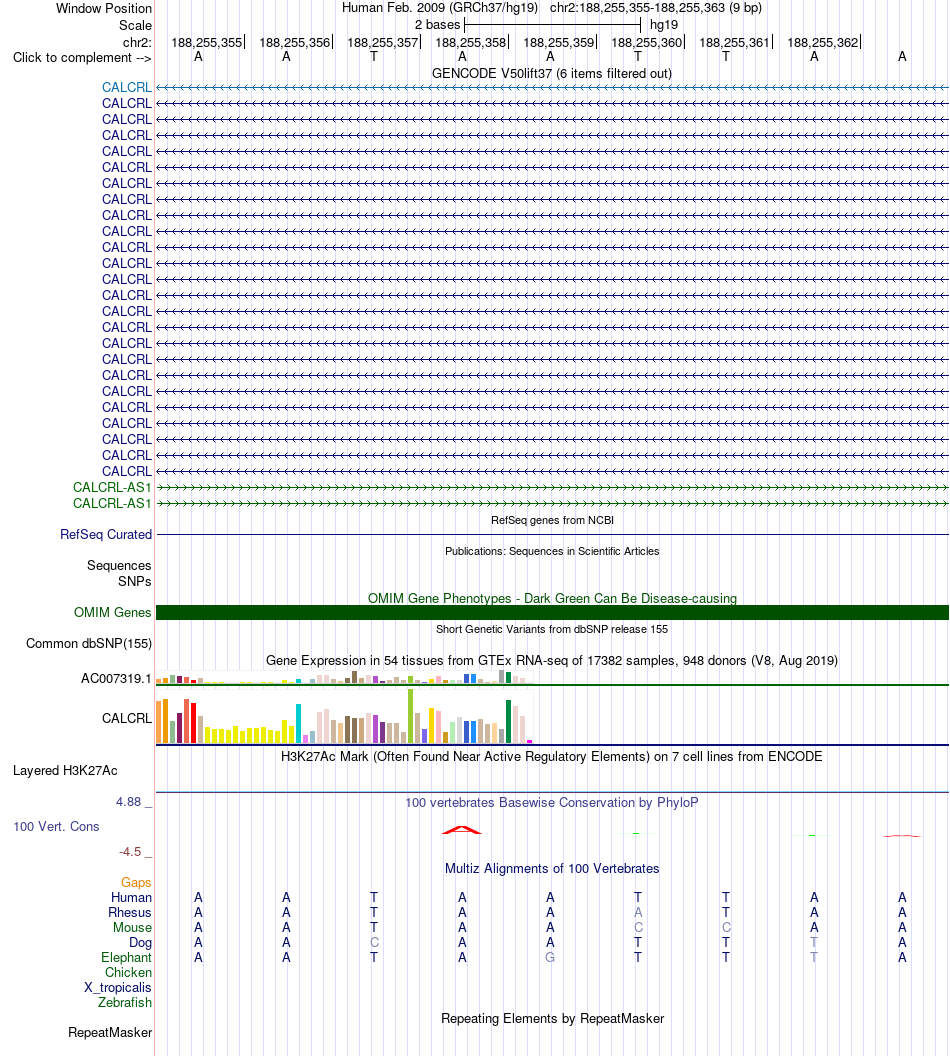The height and width of the screenshot is (1056, 950).
Task: Select the Window Position label
Action: (104, 9)
